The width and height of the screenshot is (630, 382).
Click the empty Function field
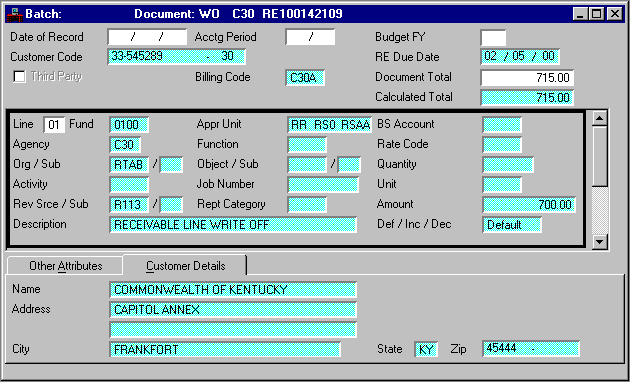click(x=307, y=145)
